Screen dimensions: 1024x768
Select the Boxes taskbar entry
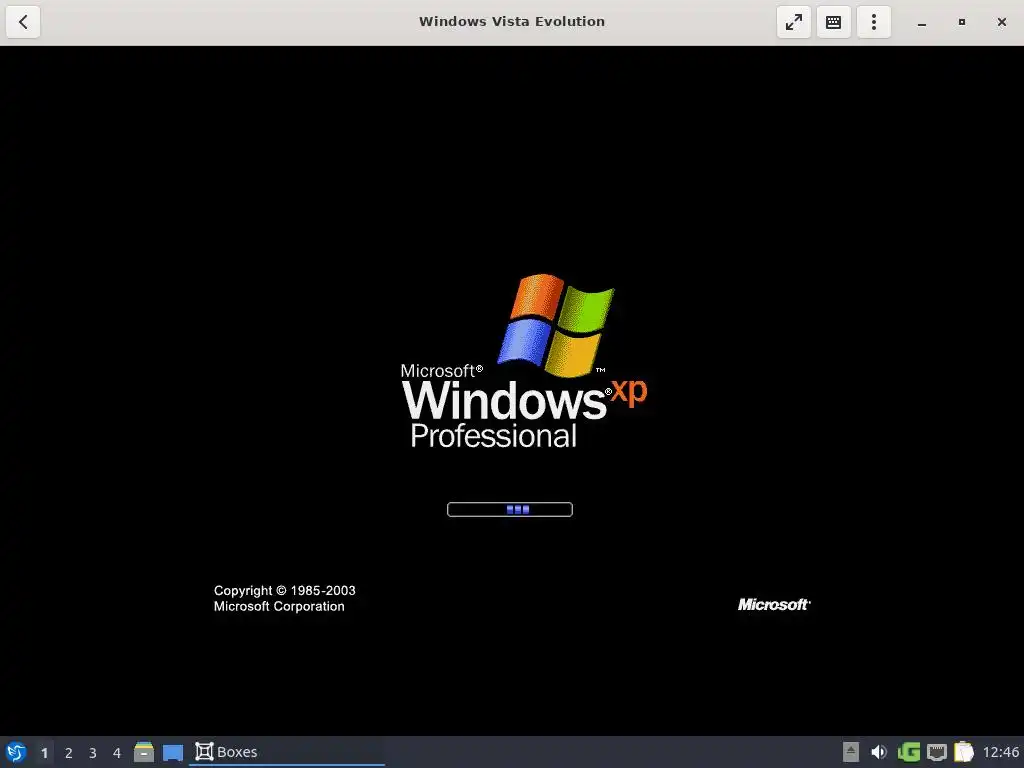click(287, 752)
